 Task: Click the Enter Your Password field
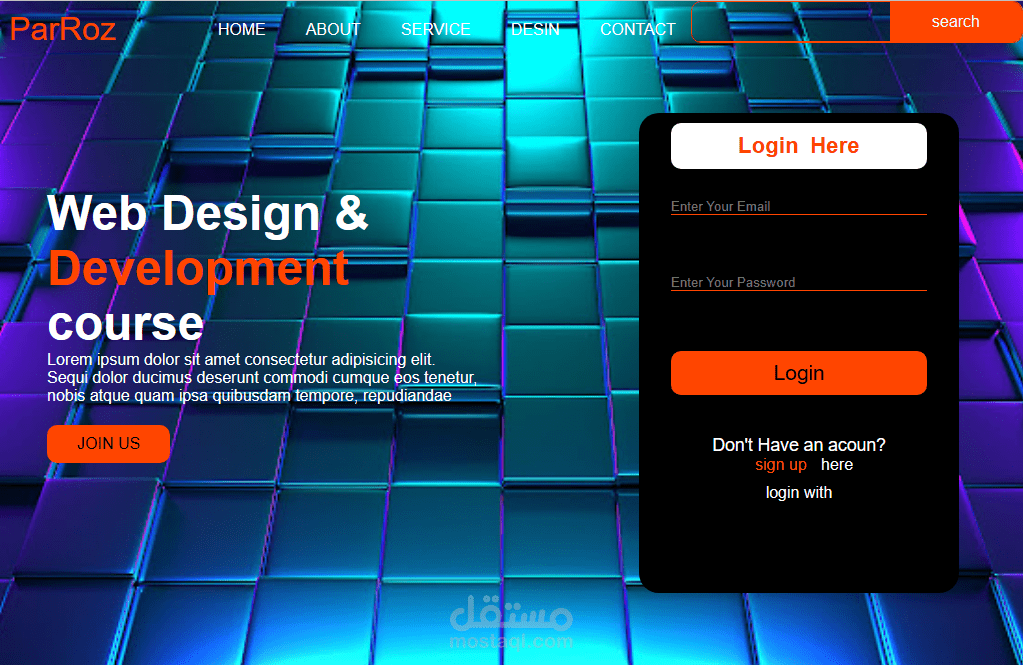pyautogui.click(x=798, y=281)
